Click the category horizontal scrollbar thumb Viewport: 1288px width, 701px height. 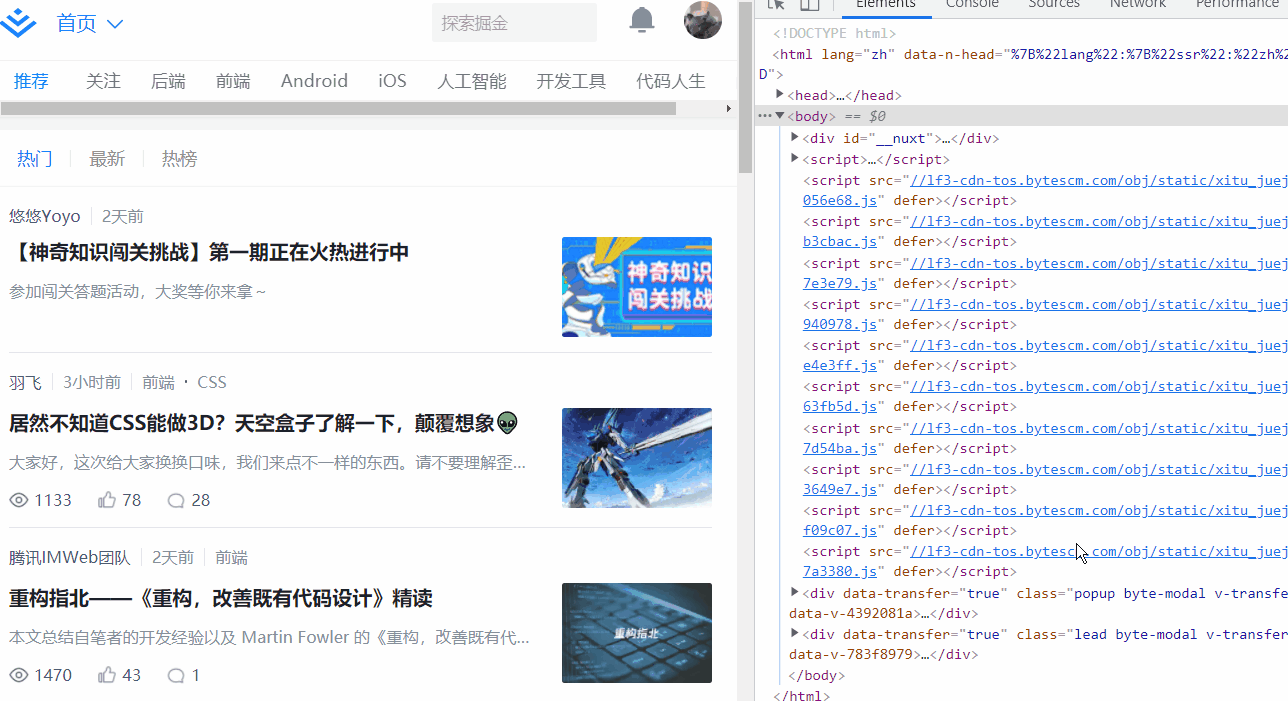pos(338,108)
